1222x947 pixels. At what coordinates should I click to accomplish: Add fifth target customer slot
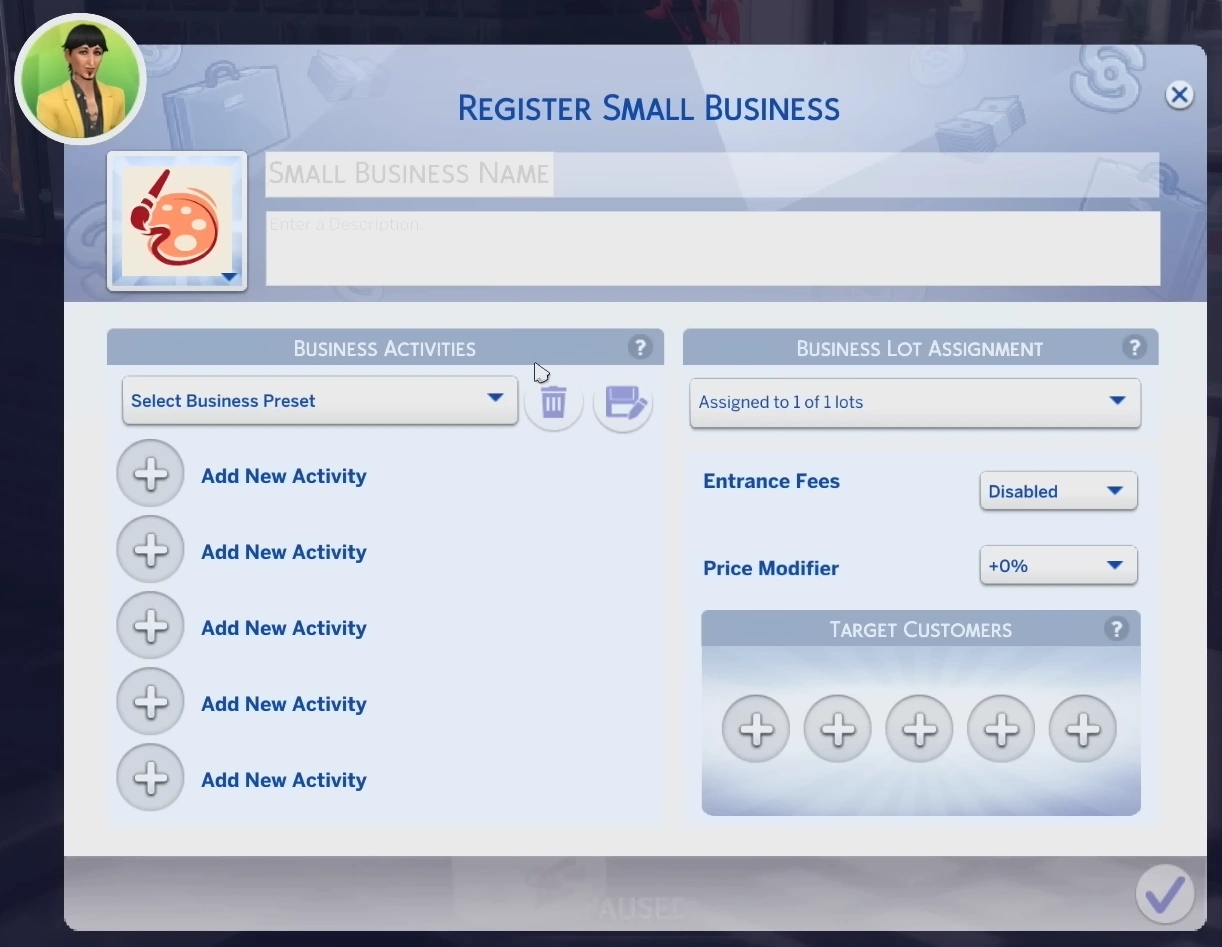coord(1083,729)
